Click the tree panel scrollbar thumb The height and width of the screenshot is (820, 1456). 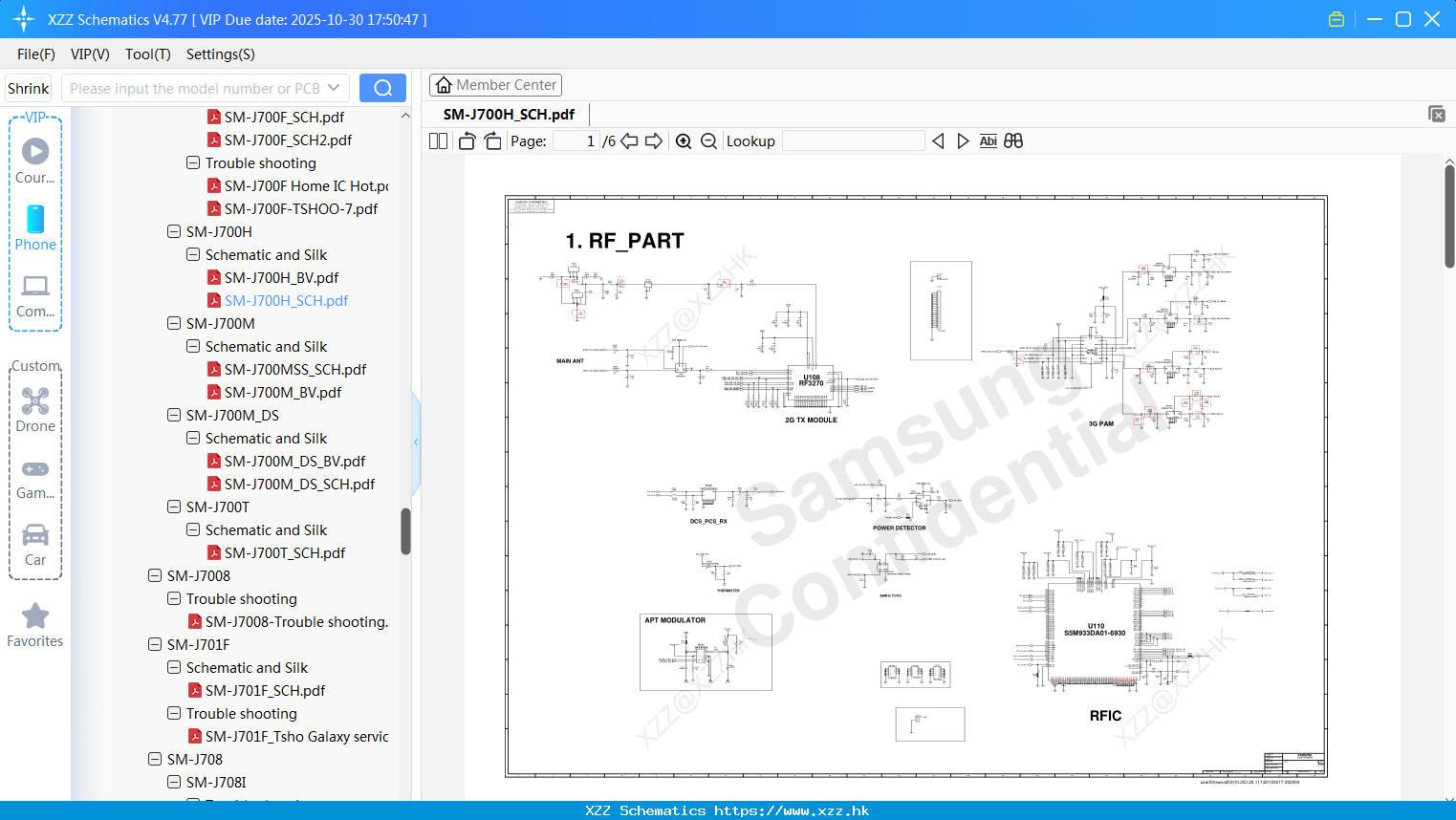tap(405, 530)
